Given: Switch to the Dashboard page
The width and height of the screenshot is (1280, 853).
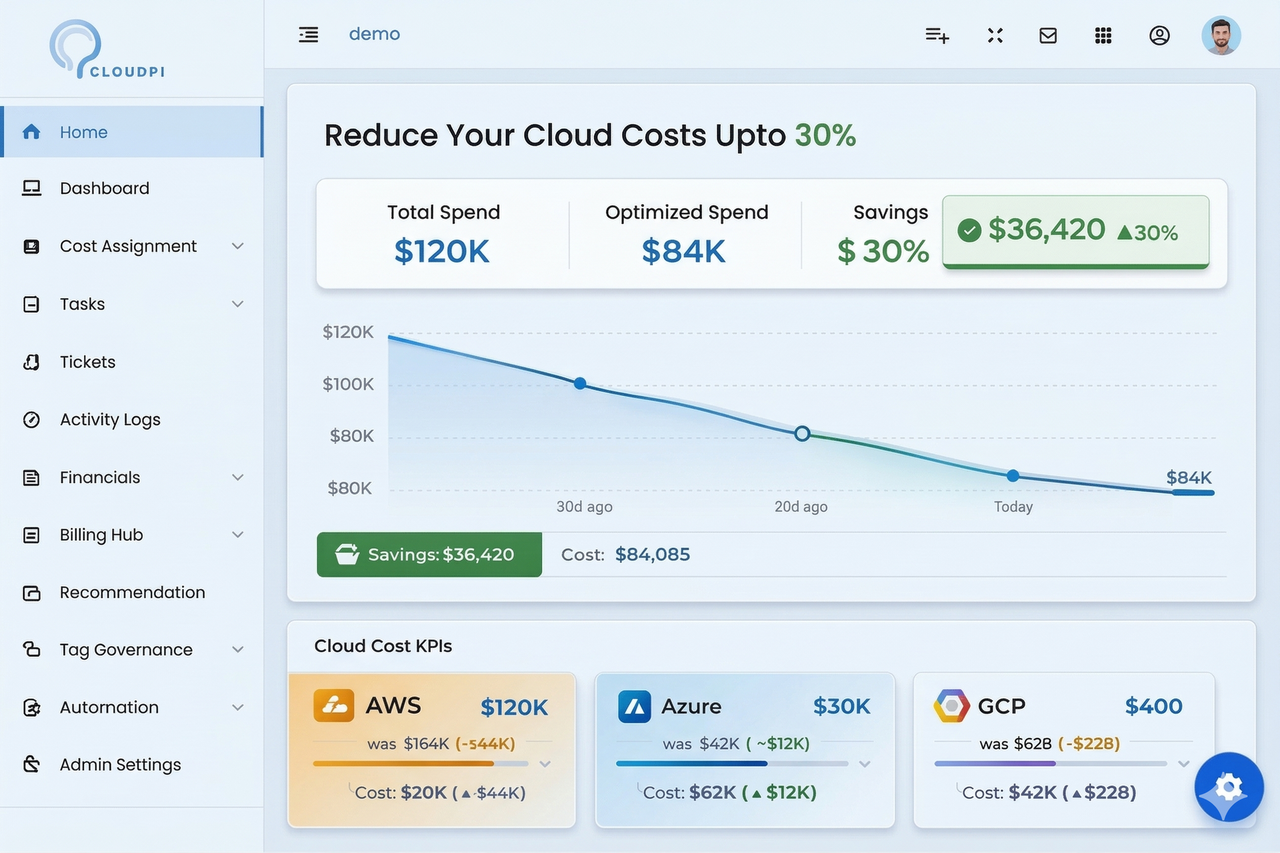Looking at the screenshot, I should (x=104, y=188).
